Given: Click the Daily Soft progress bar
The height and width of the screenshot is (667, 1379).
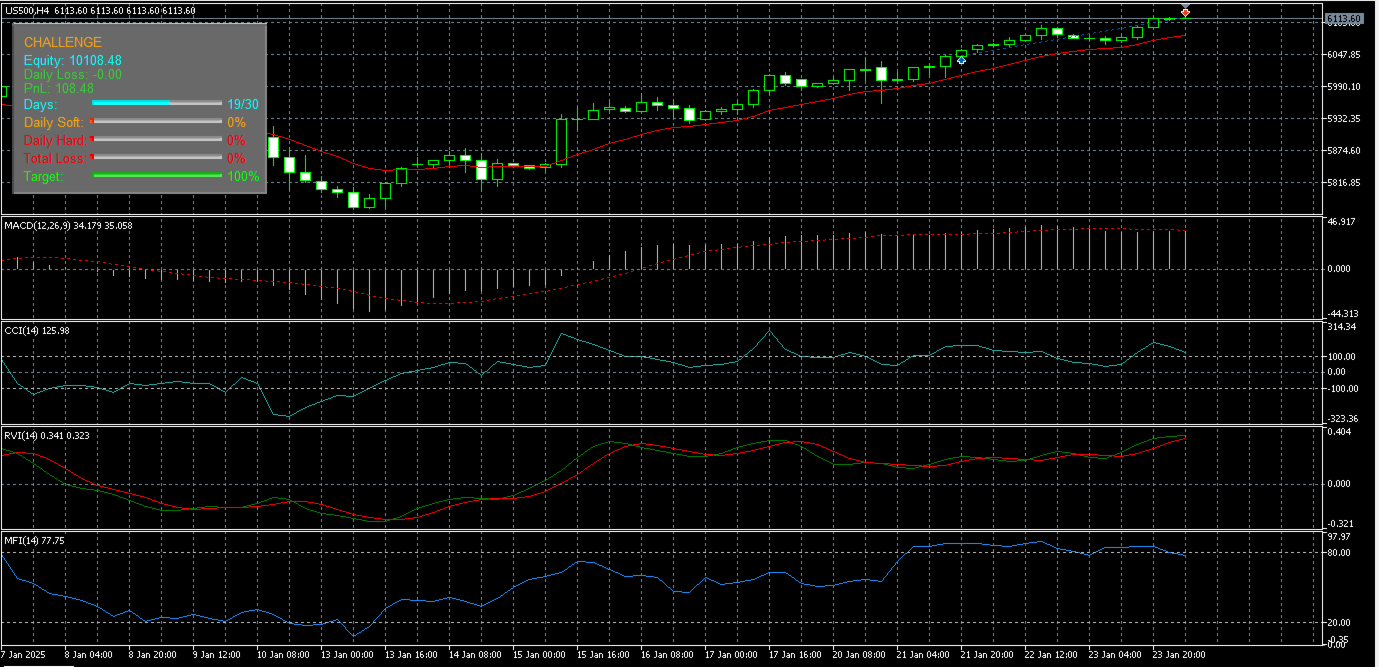Looking at the screenshot, I should click(157, 121).
